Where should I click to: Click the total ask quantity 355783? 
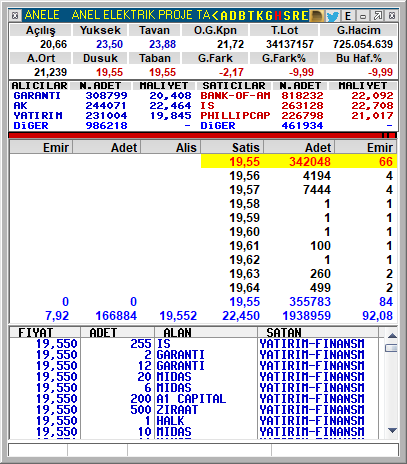pyautogui.click(x=310, y=302)
